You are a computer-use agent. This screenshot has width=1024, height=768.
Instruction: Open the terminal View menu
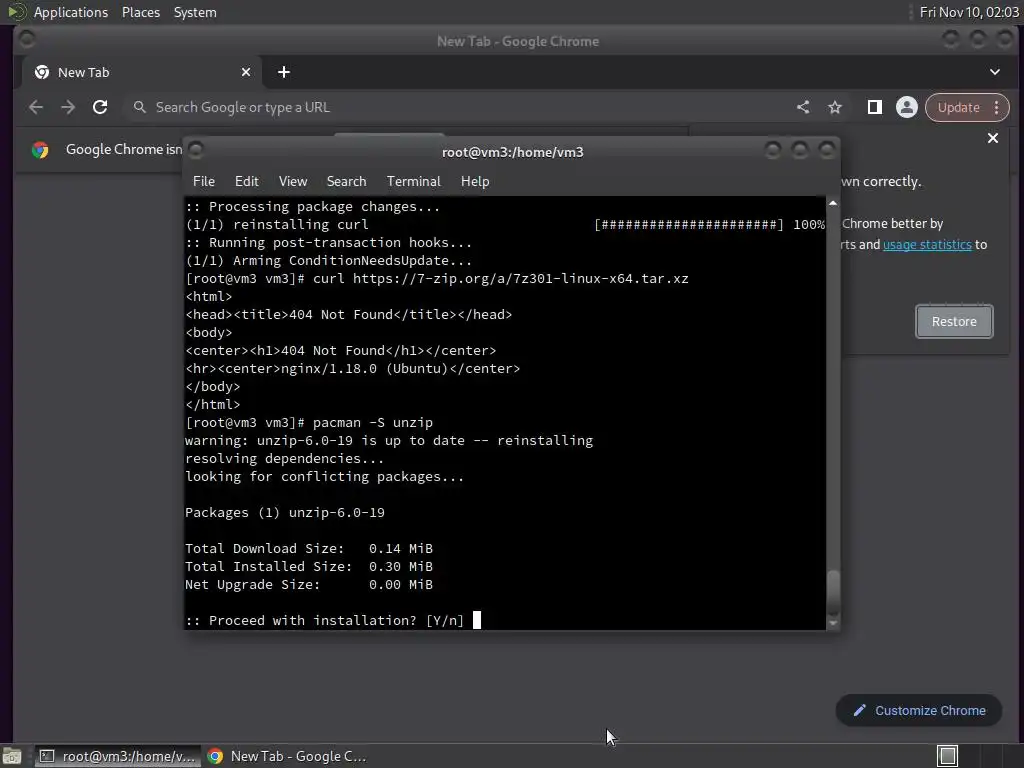(293, 181)
